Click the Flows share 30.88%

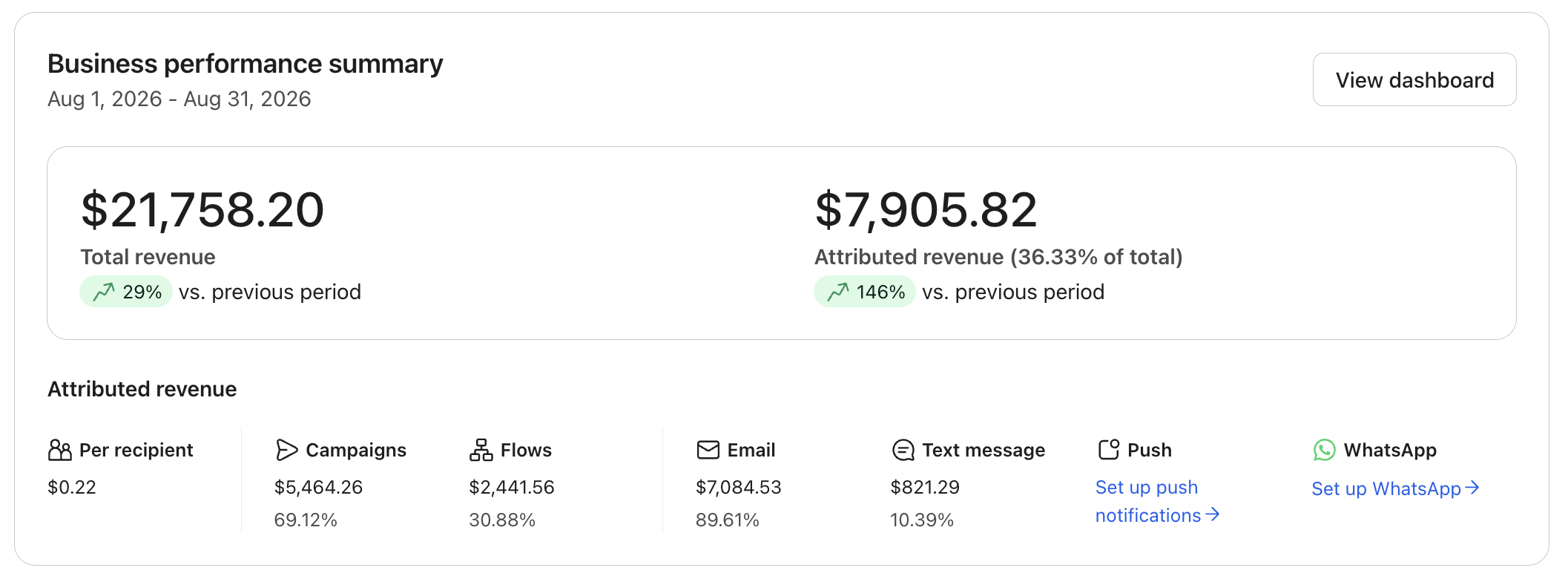click(x=502, y=520)
